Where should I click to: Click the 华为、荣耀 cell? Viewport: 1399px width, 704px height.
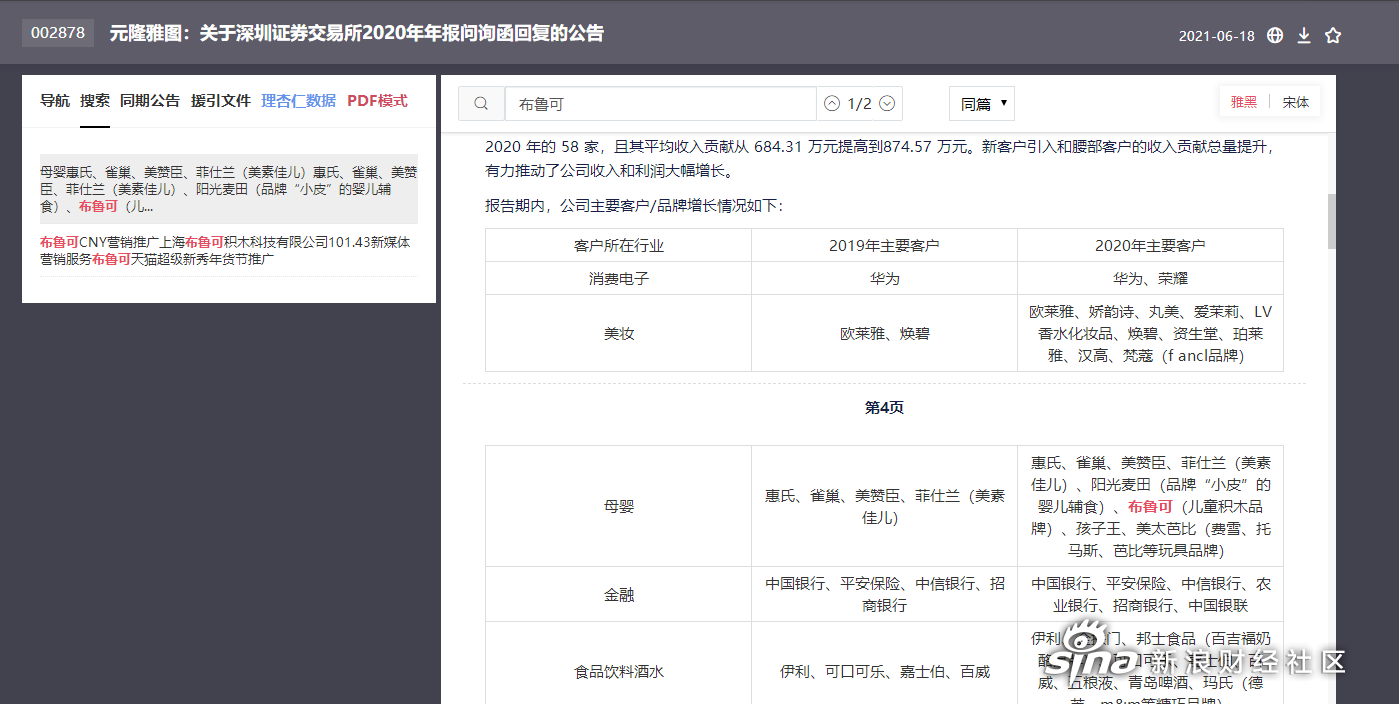(1150, 279)
